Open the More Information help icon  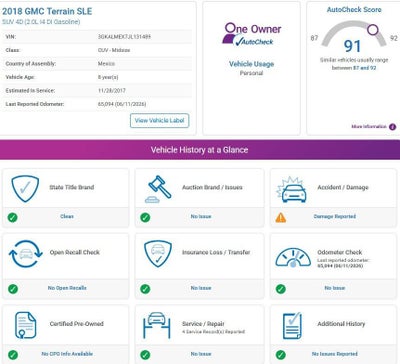pos(393,127)
